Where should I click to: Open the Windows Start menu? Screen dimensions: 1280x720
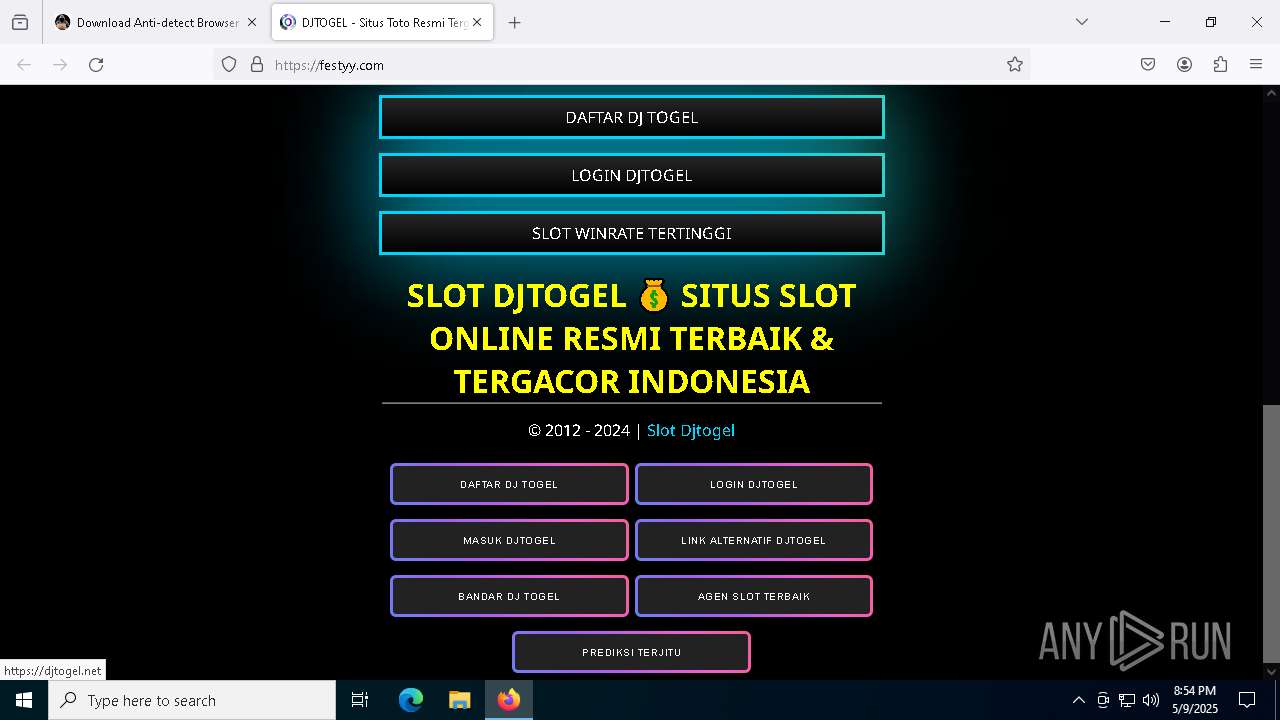[x=24, y=700]
